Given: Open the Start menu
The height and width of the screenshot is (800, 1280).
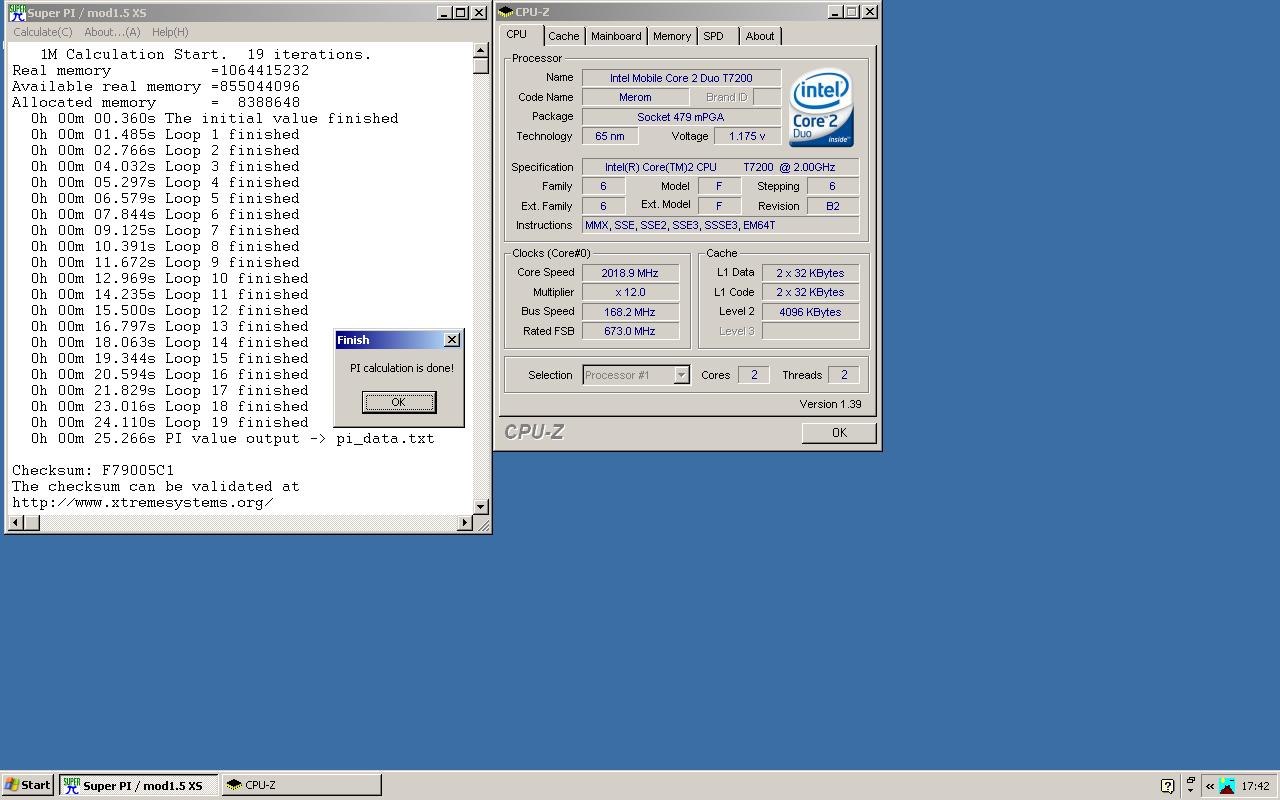Looking at the screenshot, I should coord(28,785).
